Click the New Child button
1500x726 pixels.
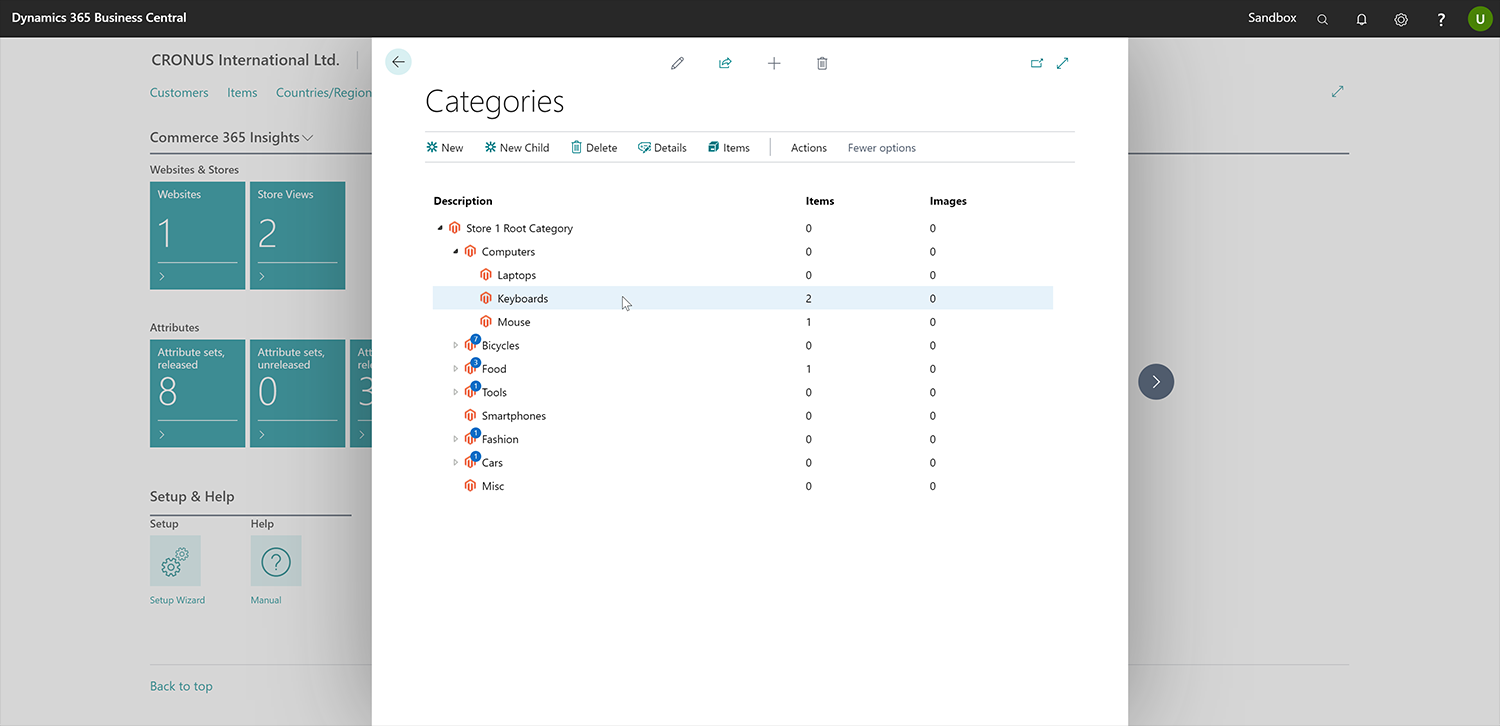tap(517, 148)
